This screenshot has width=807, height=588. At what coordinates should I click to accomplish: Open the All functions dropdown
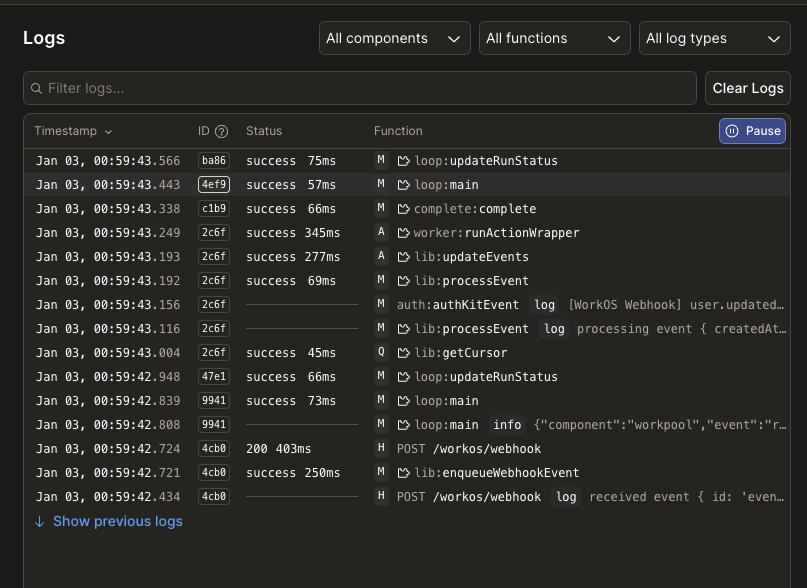coord(554,38)
